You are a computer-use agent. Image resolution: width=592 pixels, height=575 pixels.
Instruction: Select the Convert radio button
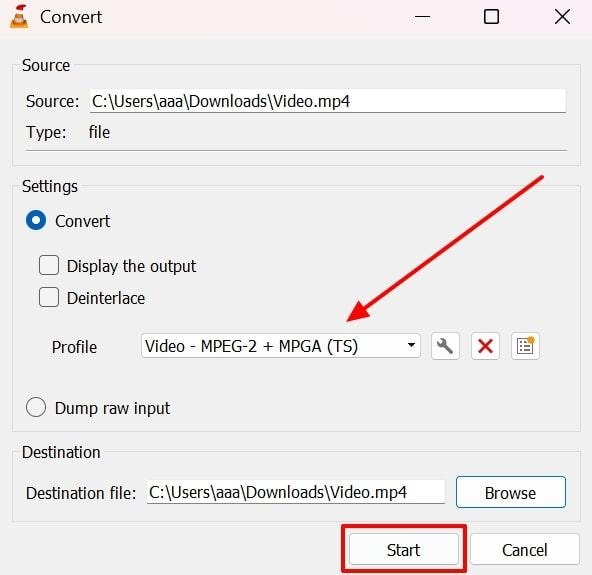[x=36, y=220]
